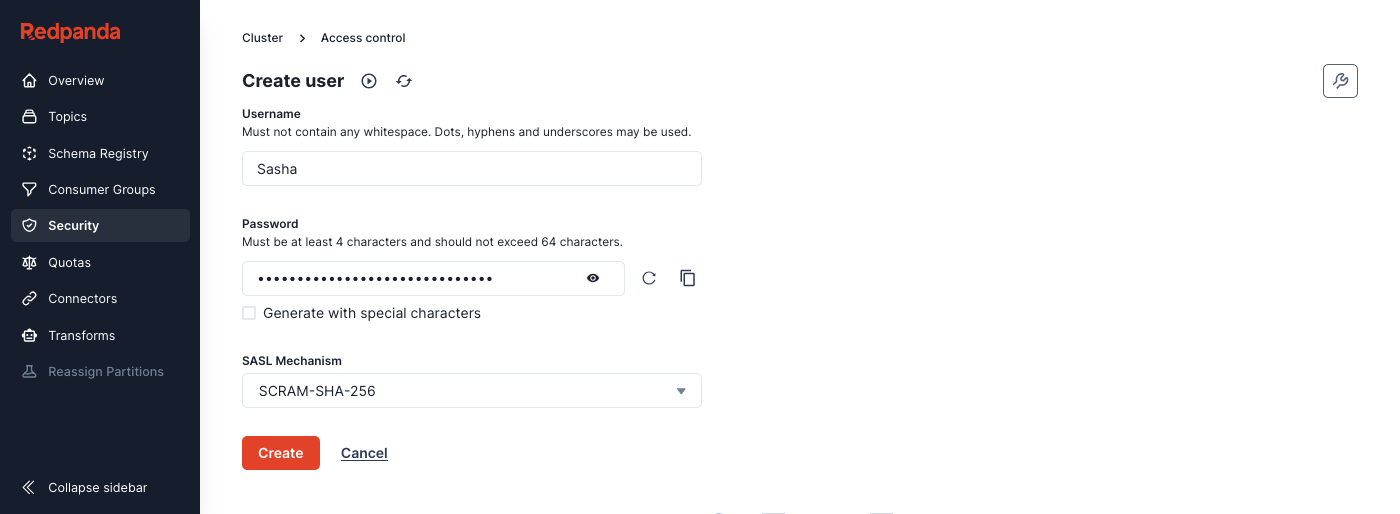The image size is (1400, 514).
Task: Enable Generate with special characters checkbox
Action: pyautogui.click(x=249, y=313)
